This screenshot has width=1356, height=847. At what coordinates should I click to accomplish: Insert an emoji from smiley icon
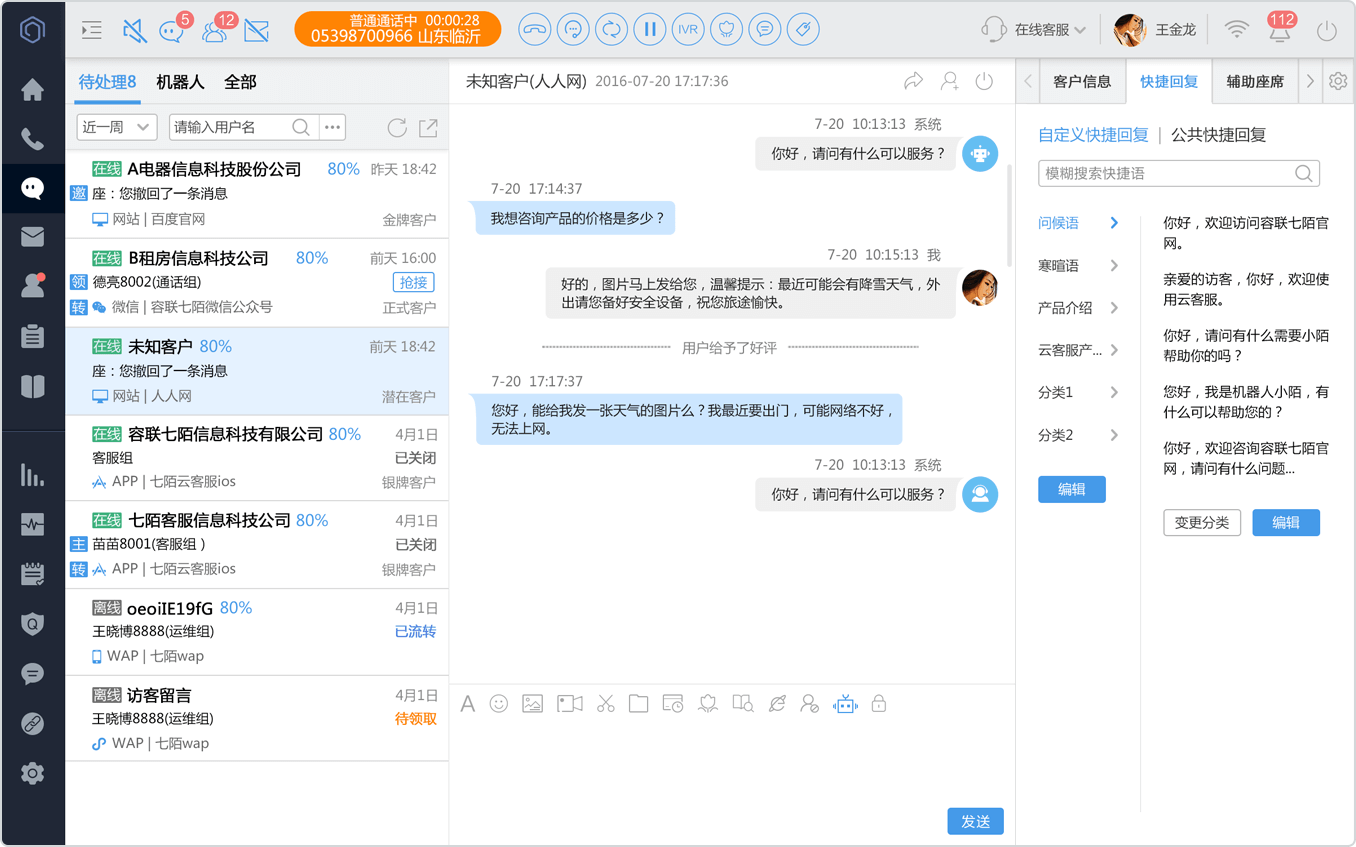(499, 704)
